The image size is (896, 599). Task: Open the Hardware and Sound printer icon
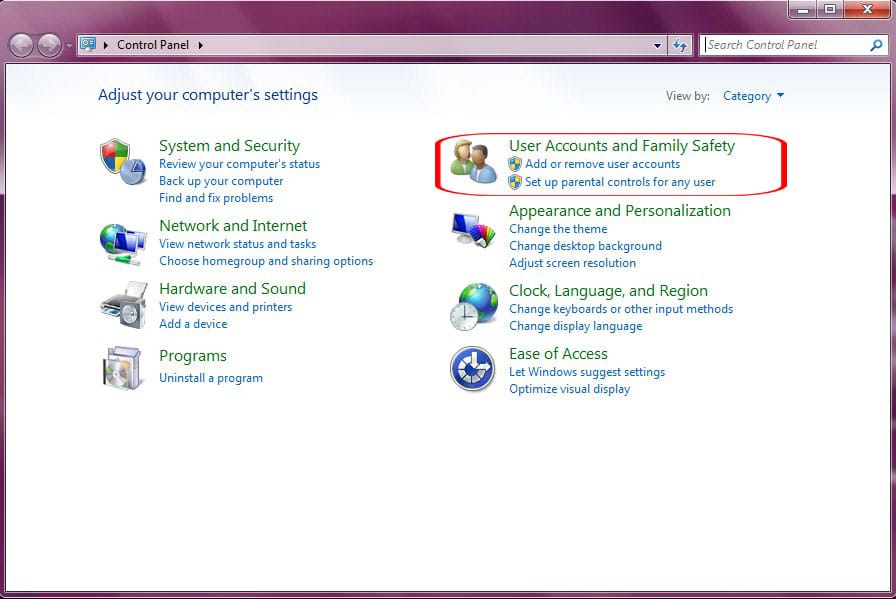[x=124, y=305]
